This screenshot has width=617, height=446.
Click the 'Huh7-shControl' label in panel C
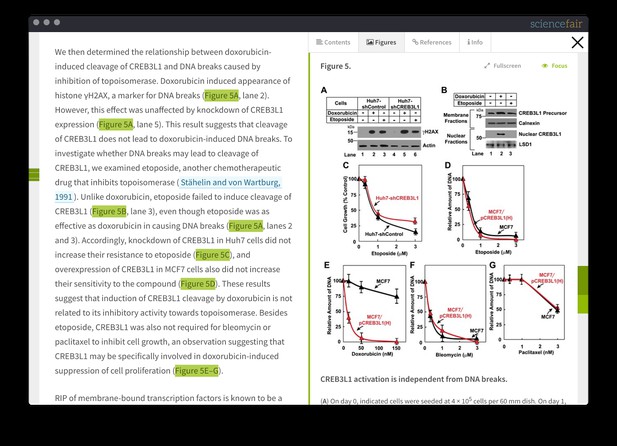(x=384, y=234)
